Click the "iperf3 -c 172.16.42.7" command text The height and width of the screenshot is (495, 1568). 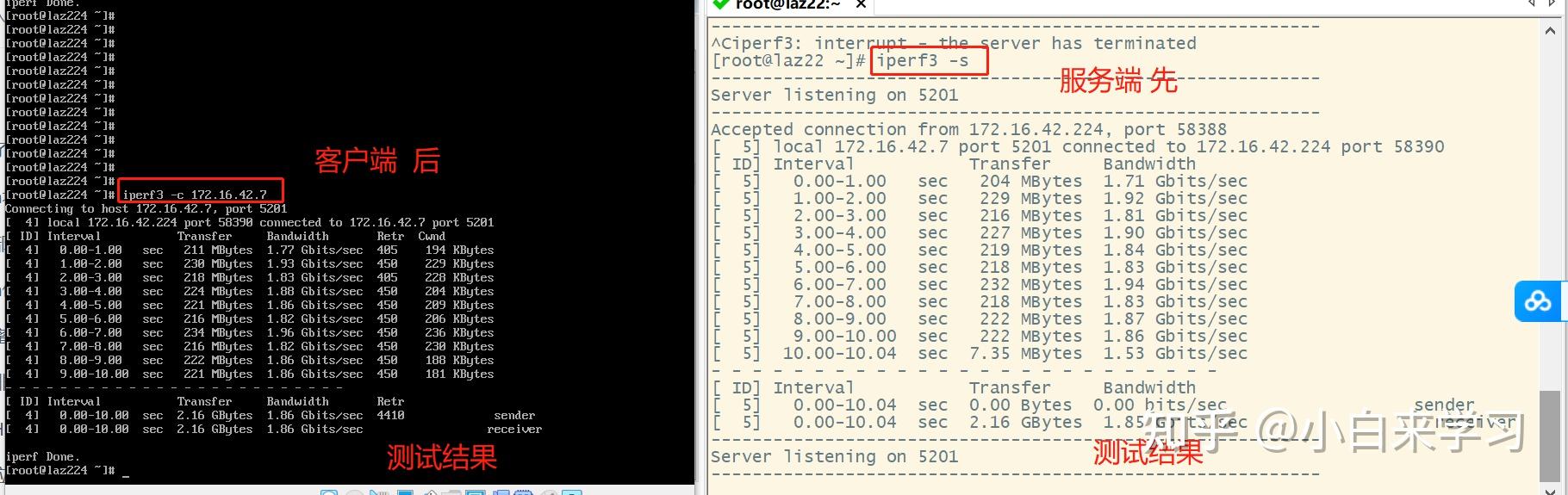click(x=195, y=195)
